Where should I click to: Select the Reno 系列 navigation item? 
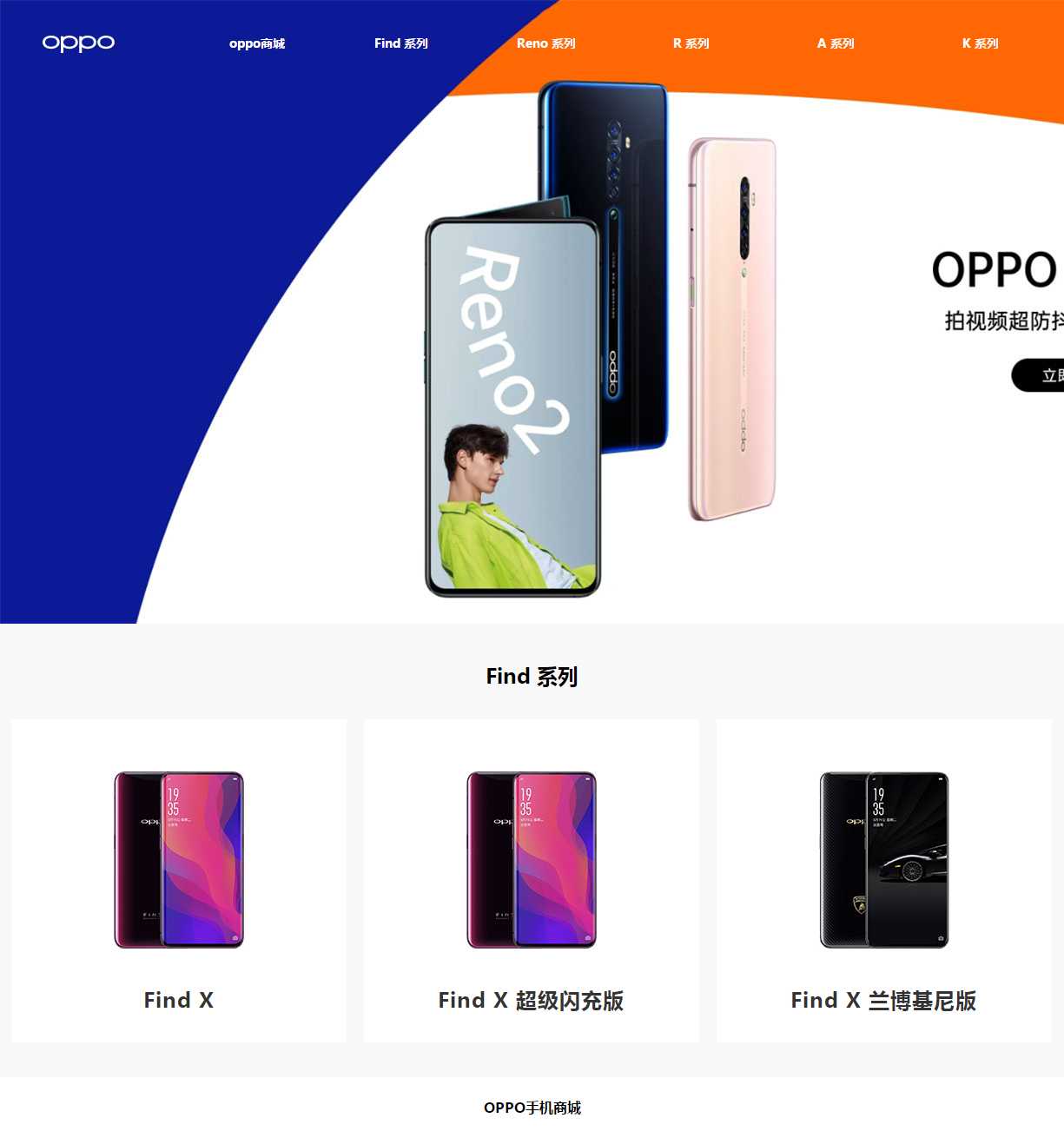pyautogui.click(x=546, y=43)
